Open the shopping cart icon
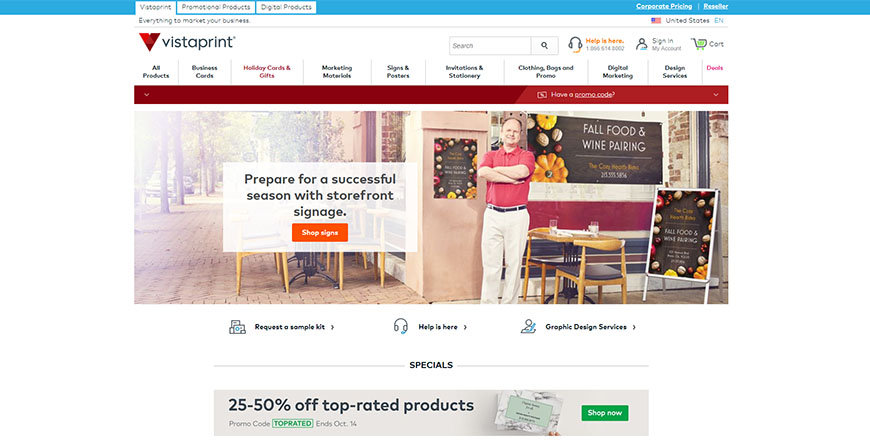This screenshot has height=448, width=870. pos(699,44)
